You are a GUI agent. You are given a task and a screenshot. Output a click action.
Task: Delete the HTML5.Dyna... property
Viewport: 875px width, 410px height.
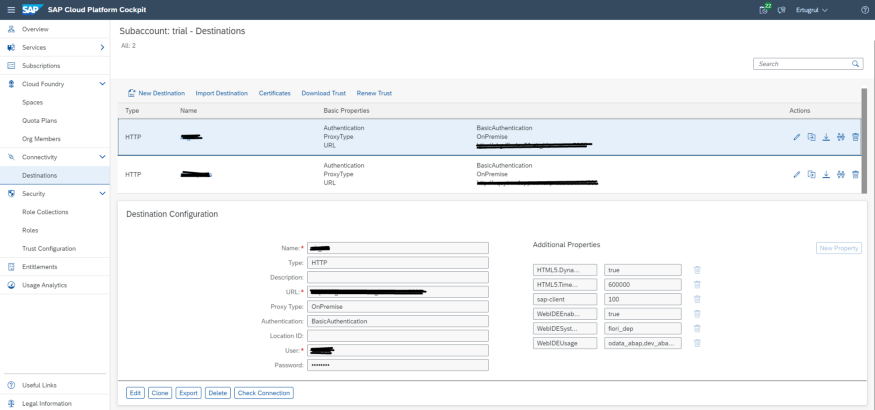tap(697, 270)
